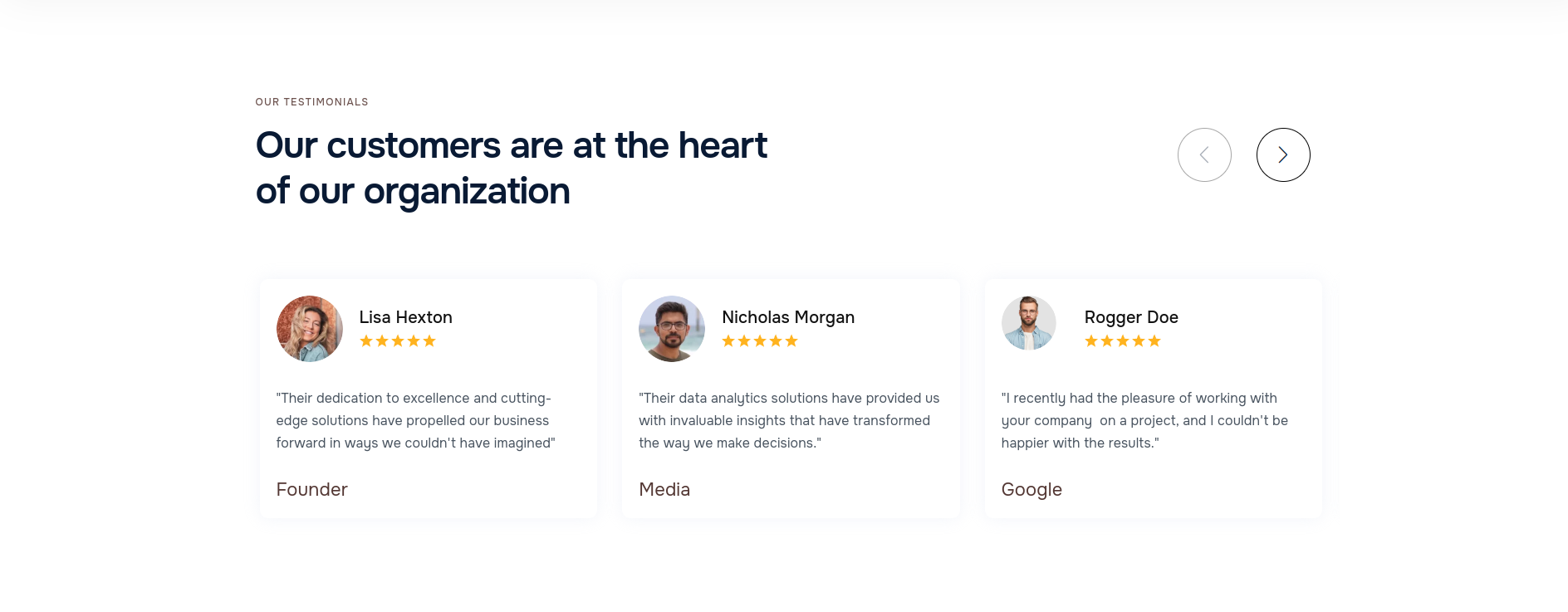Click Lisa Hexton's profile photo
Image resolution: width=1568 pixels, height=612 pixels.
pyautogui.click(x=310, y=329)
